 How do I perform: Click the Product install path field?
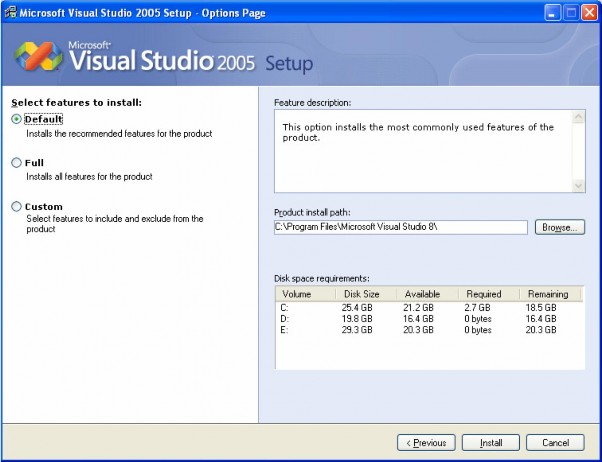point(400,228)
